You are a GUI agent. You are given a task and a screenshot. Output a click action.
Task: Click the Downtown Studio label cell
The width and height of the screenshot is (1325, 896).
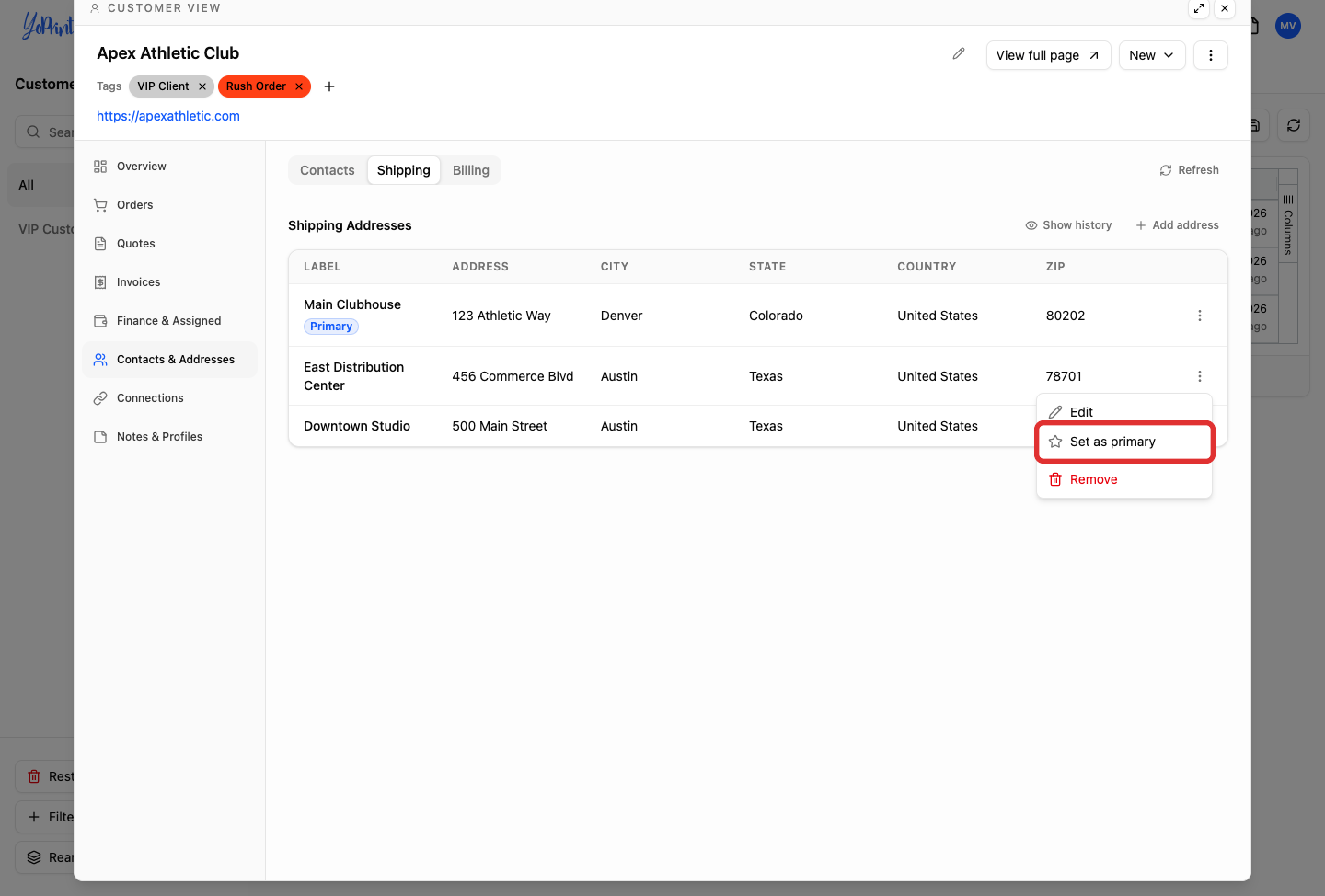[x=357, y=426]
